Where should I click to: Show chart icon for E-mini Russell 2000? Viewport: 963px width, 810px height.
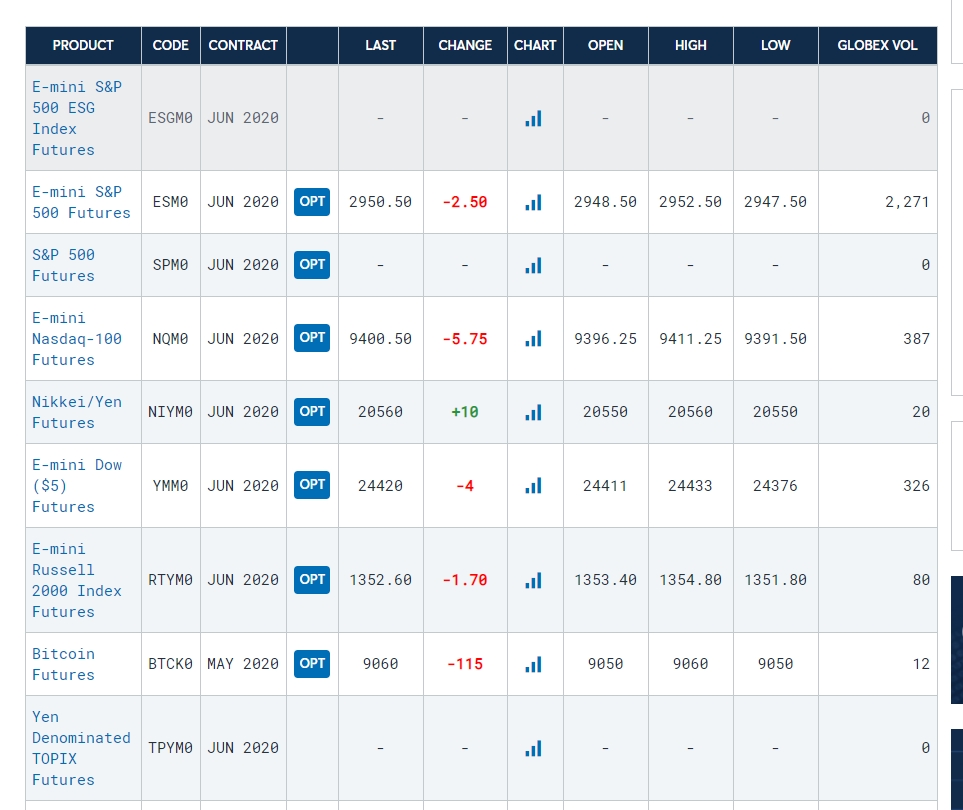(x=533, y=580)
